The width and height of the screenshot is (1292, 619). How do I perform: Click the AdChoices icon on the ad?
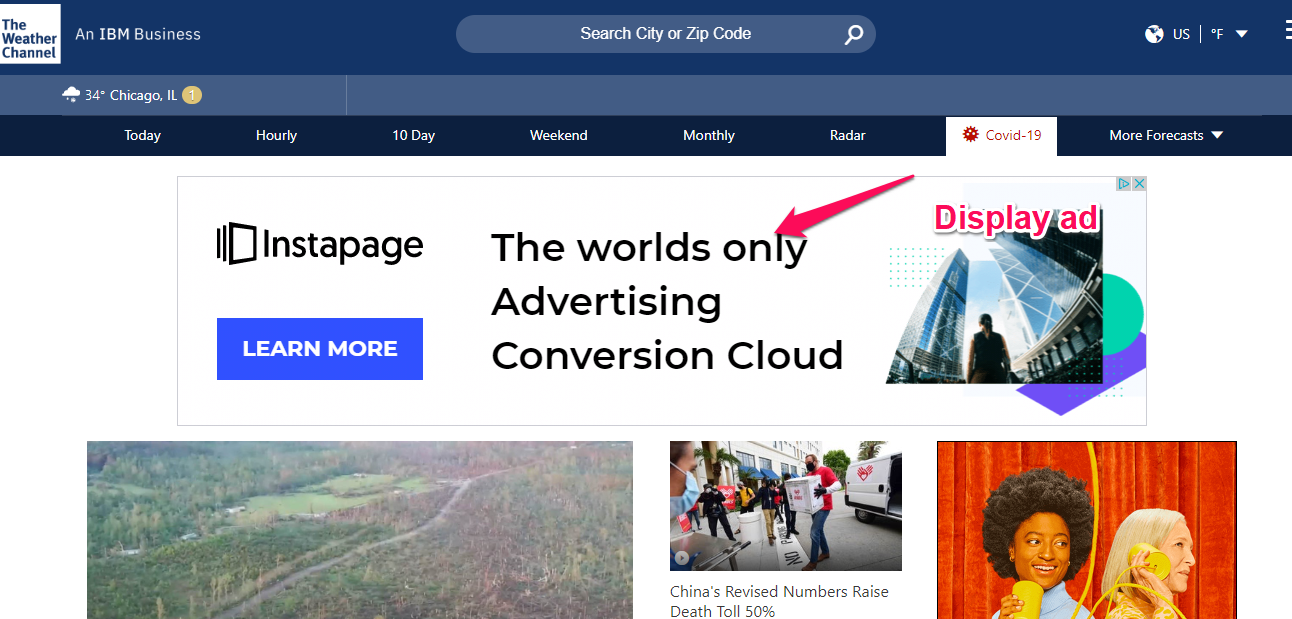[x=1124, y=184]
